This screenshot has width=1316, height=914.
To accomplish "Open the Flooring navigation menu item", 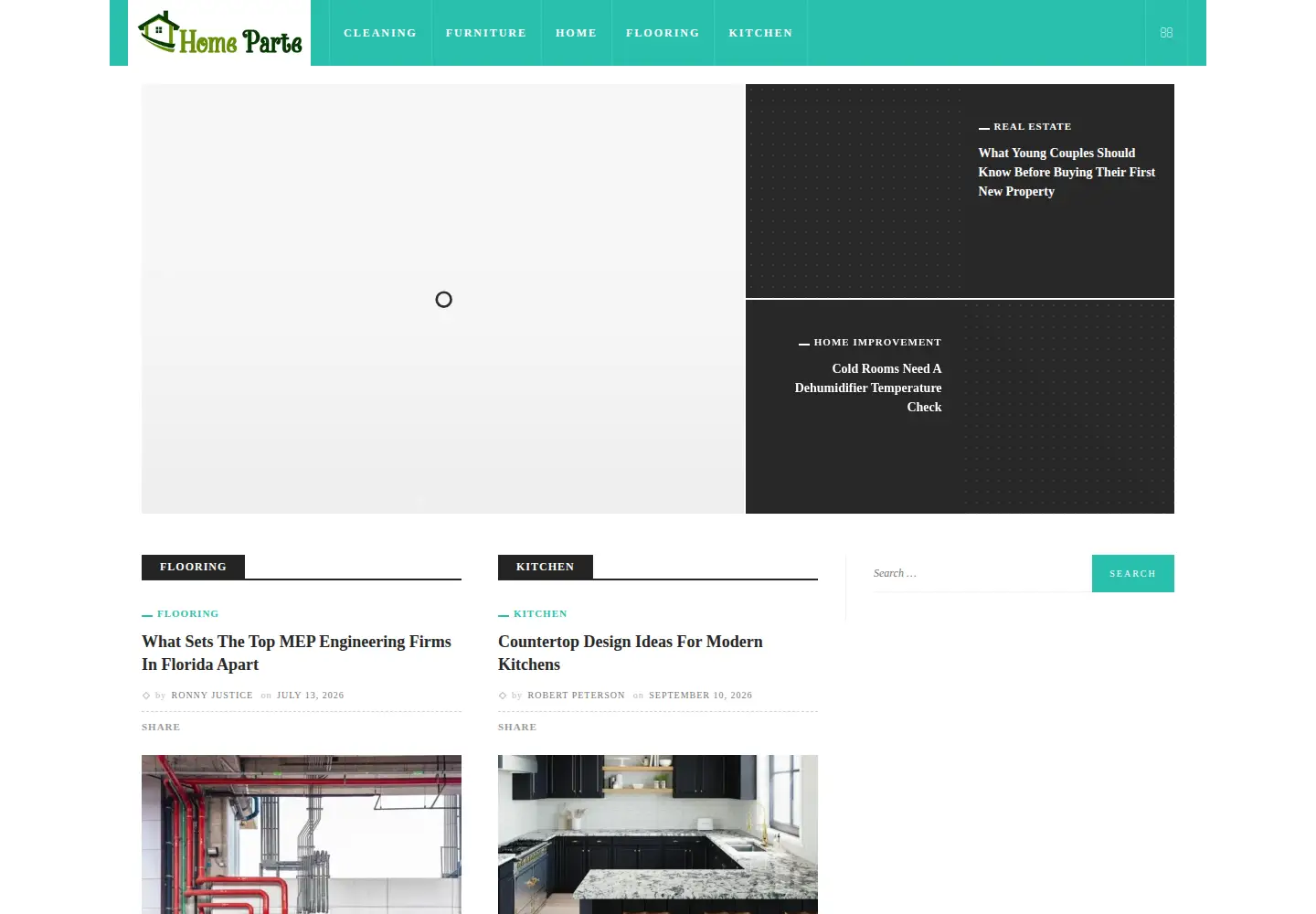I will point(663,33).
